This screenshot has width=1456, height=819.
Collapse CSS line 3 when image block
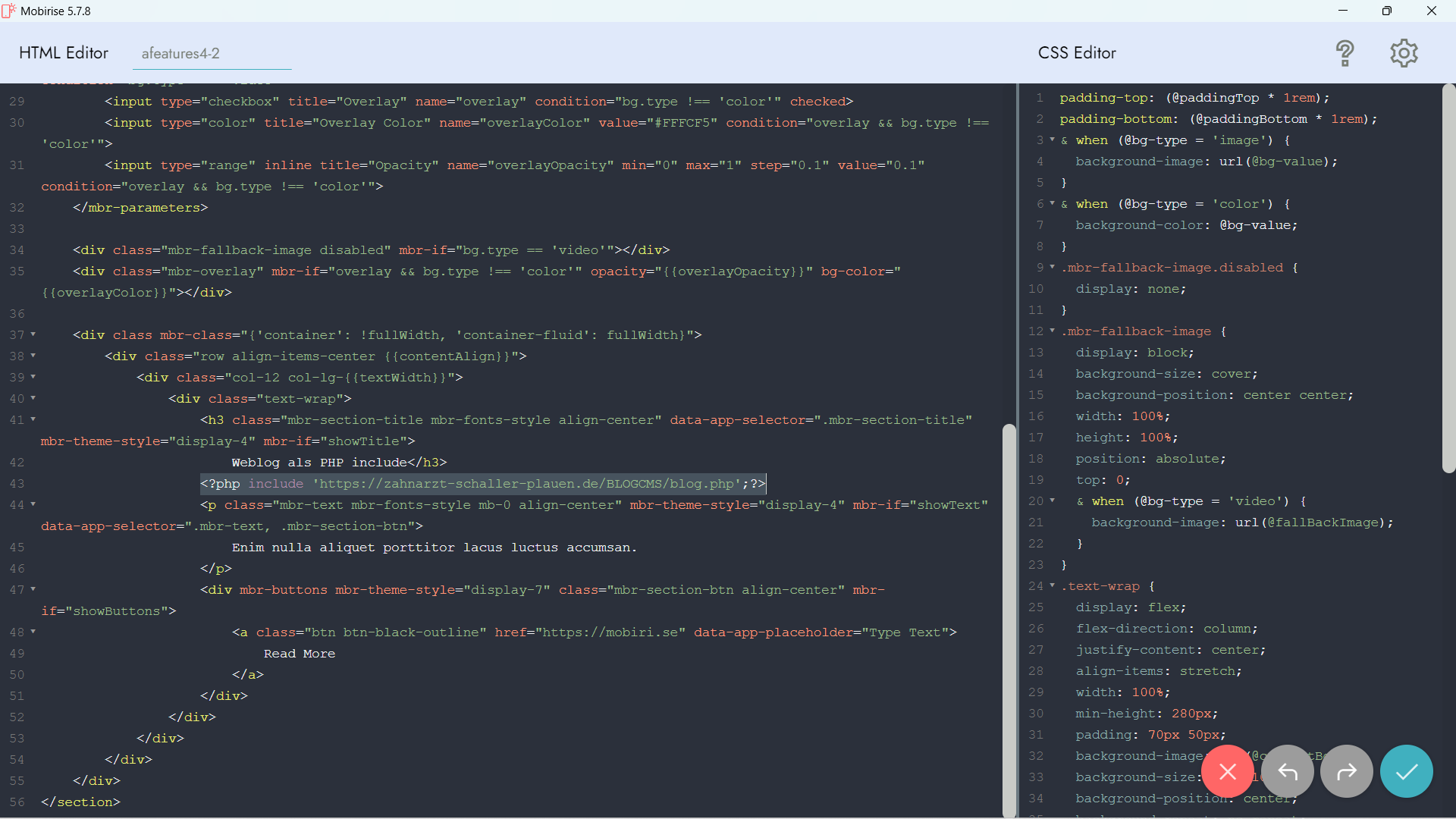(1052, 140)
